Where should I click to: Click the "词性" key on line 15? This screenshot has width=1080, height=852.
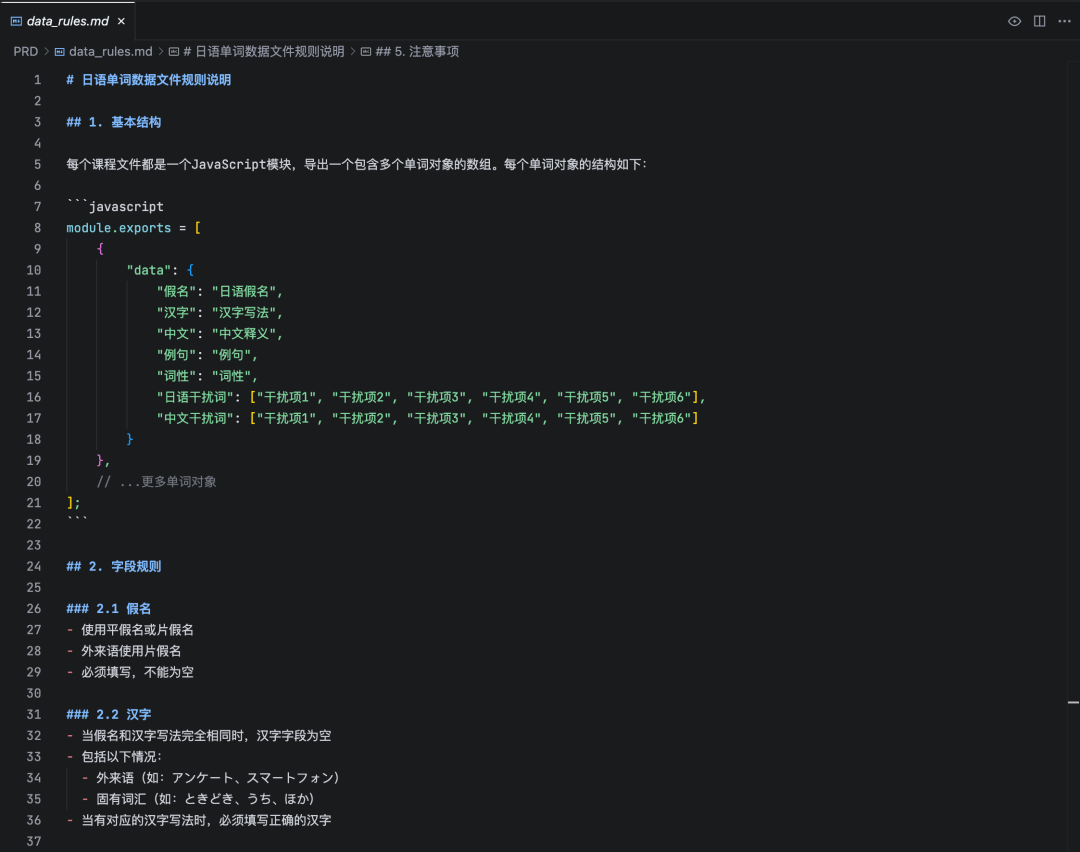pos(176,376)
